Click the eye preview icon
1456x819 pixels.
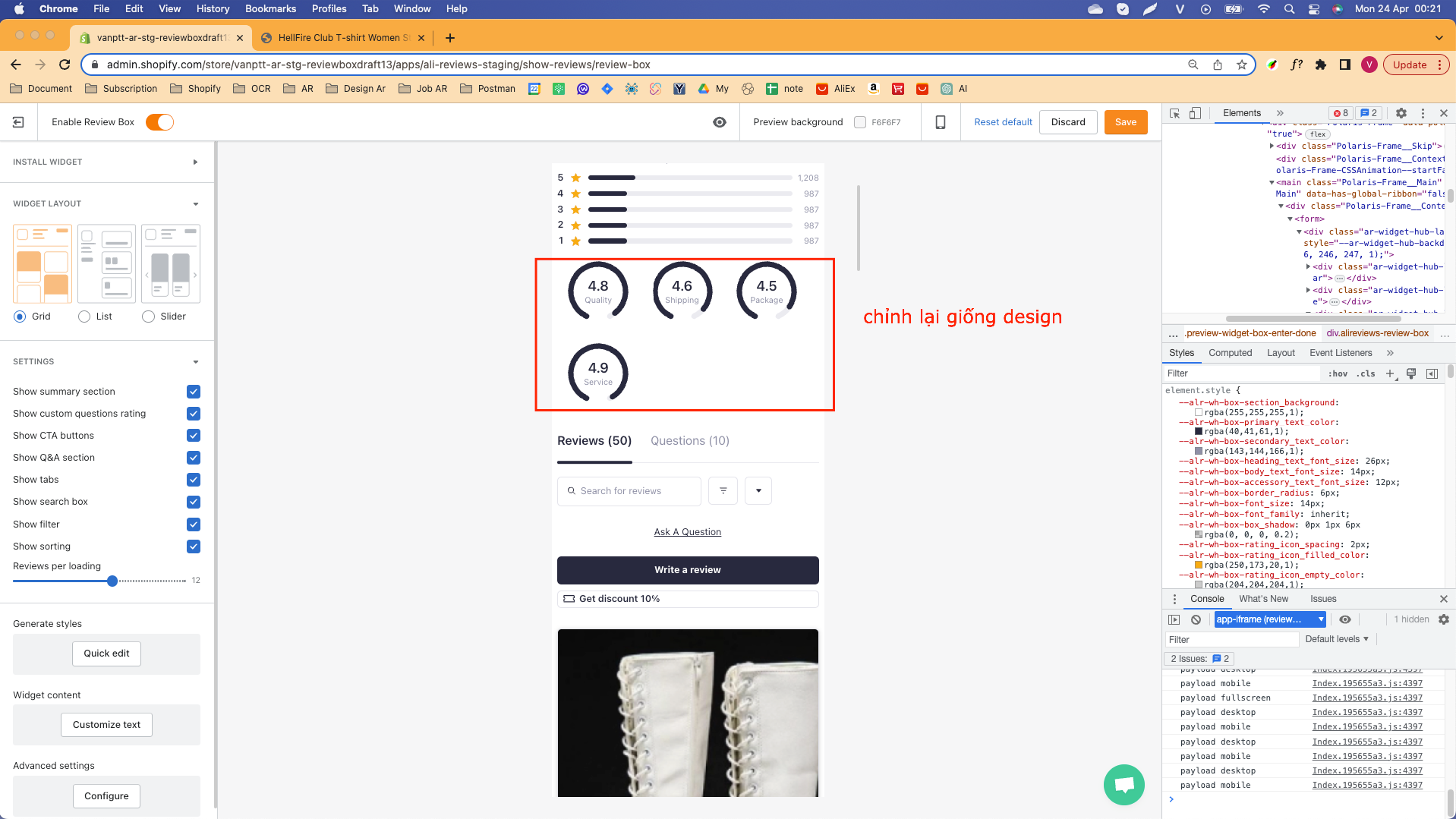tap(719, 122)
